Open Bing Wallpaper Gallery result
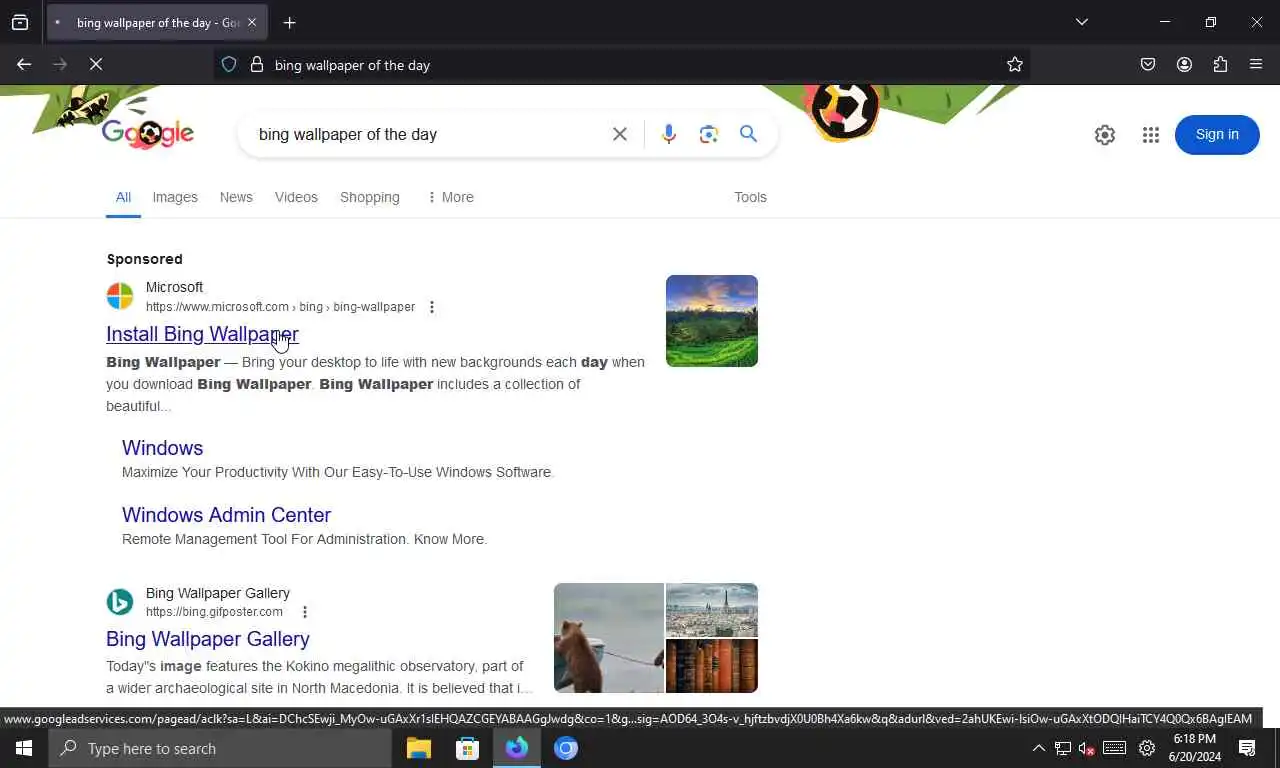Screen dimensions: 1280x768 [208, 639]
